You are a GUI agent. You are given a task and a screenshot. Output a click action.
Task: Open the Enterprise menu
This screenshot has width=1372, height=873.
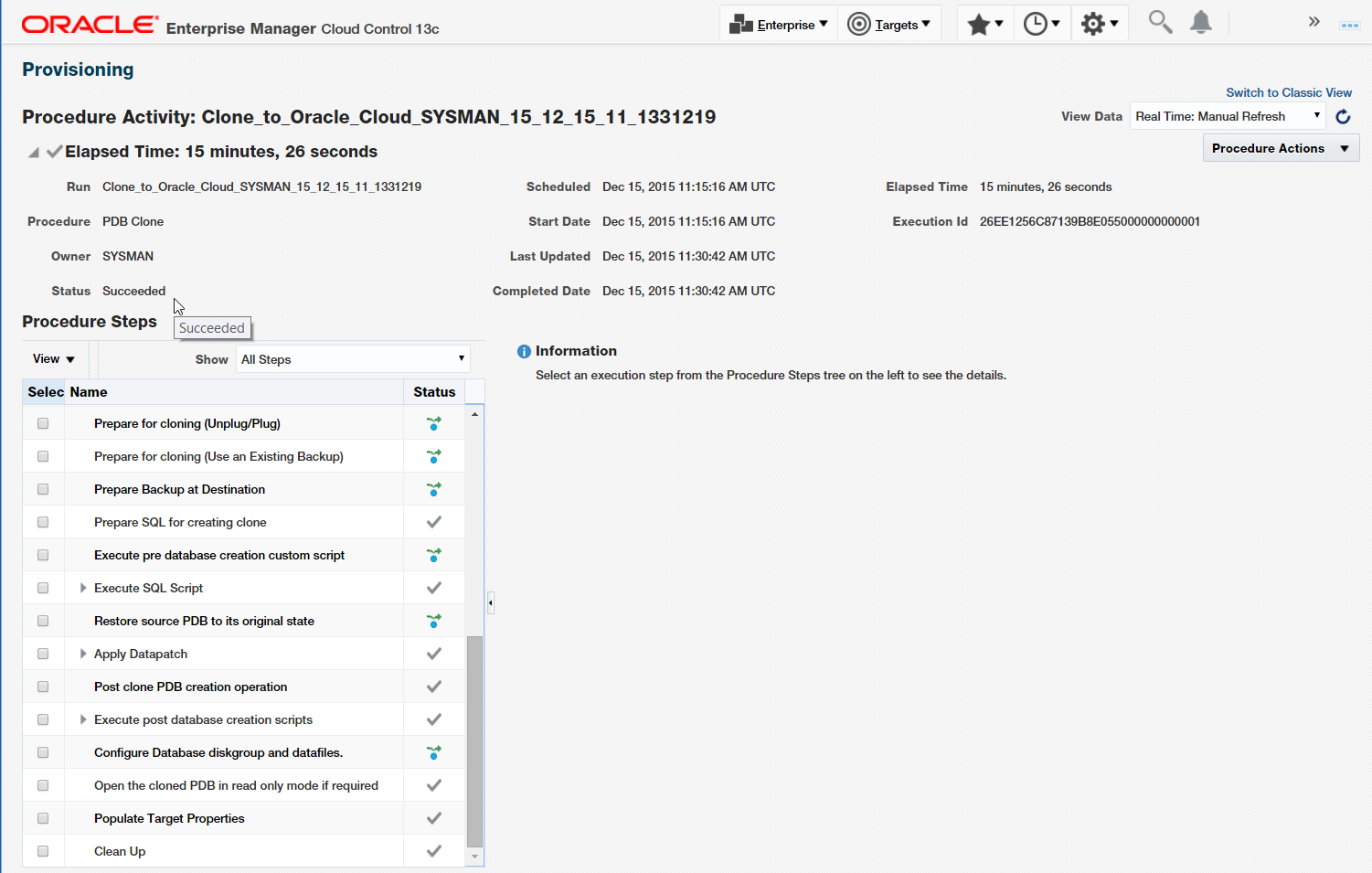(779, 24)
